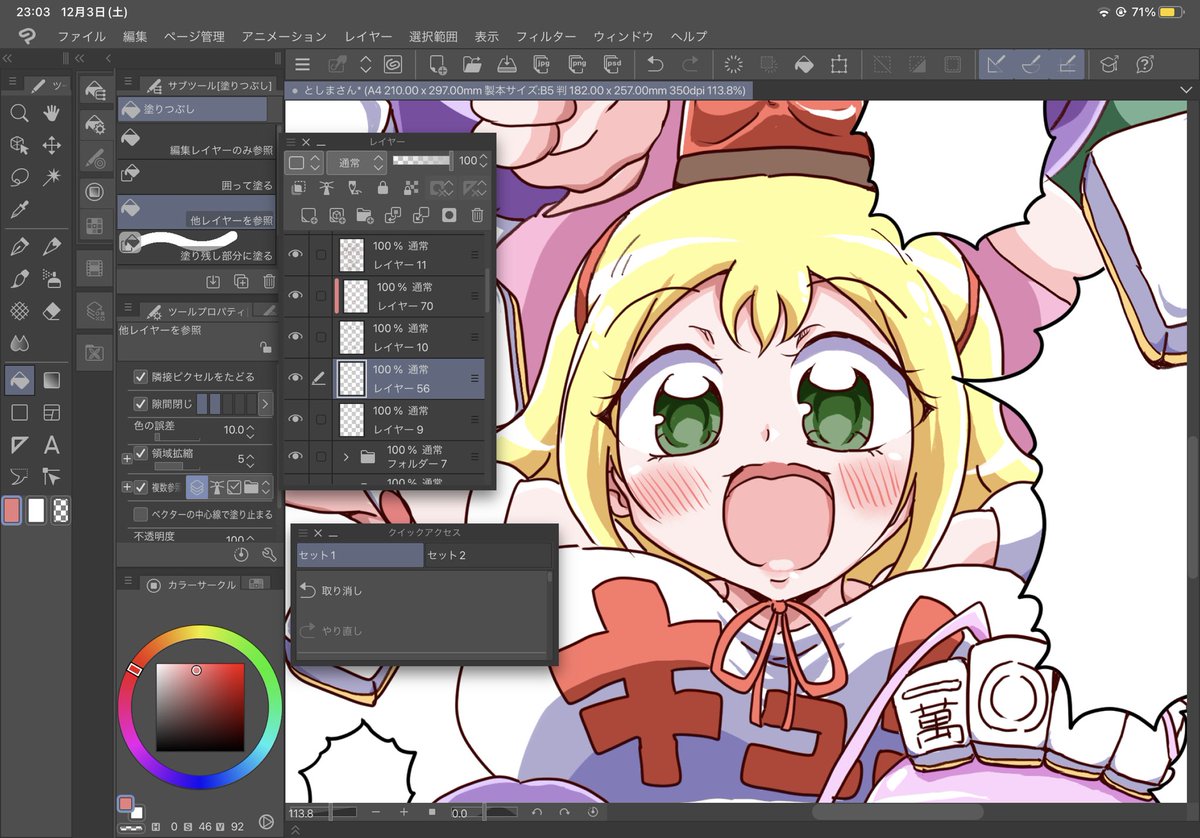Click the main red color swatch
1200x838 pixels.
pos(12,510)
